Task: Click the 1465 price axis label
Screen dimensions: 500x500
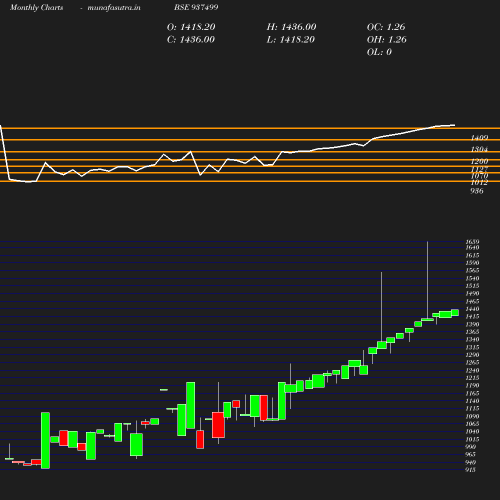Action: (x=473, y=301)
